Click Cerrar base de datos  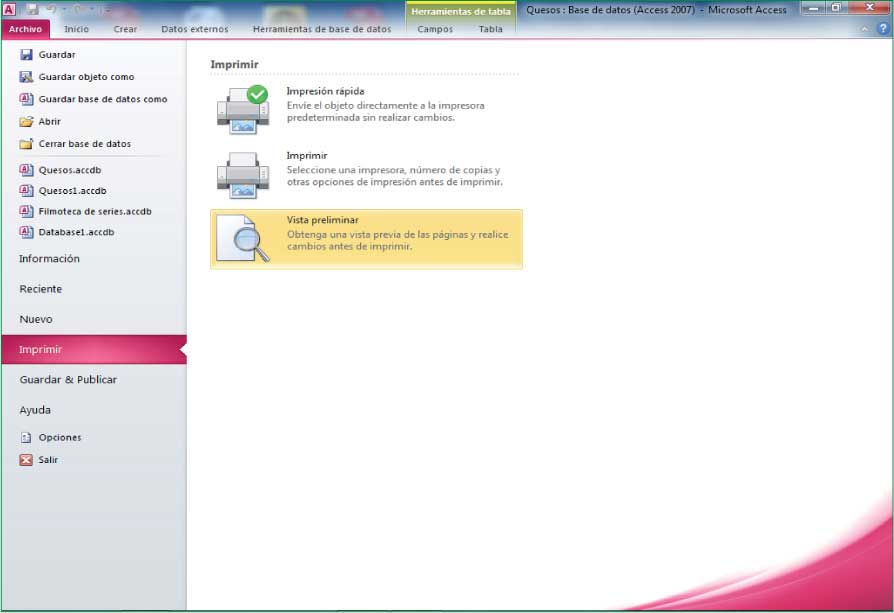point(84,144)
